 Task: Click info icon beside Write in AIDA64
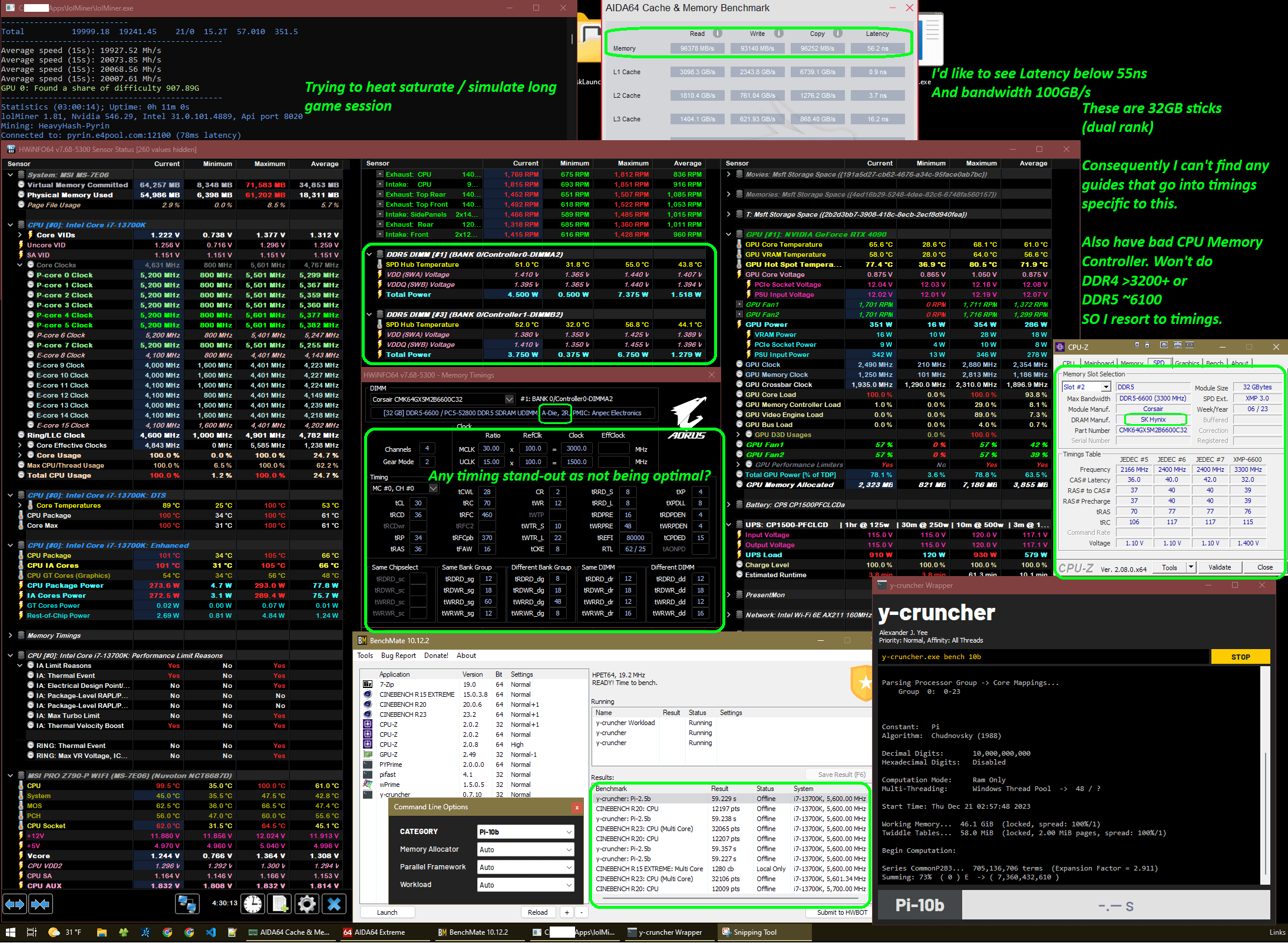[778, 34]
